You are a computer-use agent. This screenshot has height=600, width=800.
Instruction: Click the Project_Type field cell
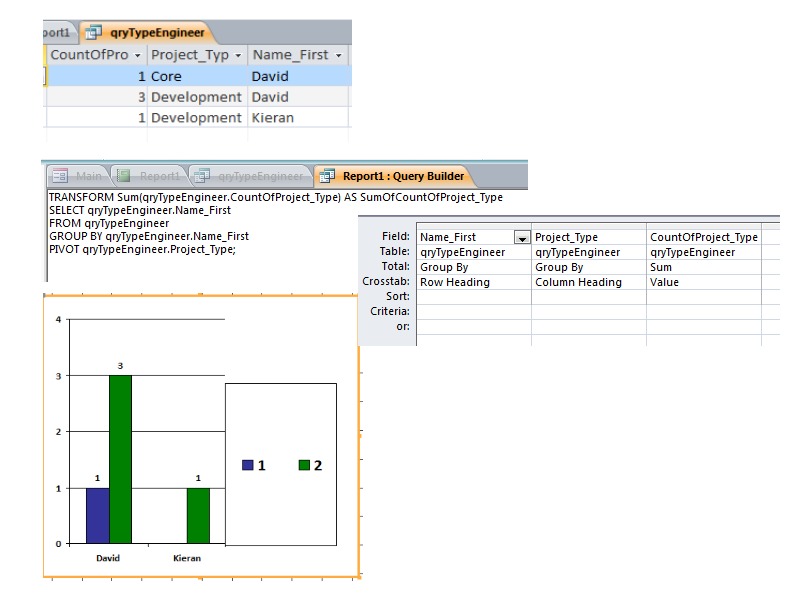pos(589,237)
